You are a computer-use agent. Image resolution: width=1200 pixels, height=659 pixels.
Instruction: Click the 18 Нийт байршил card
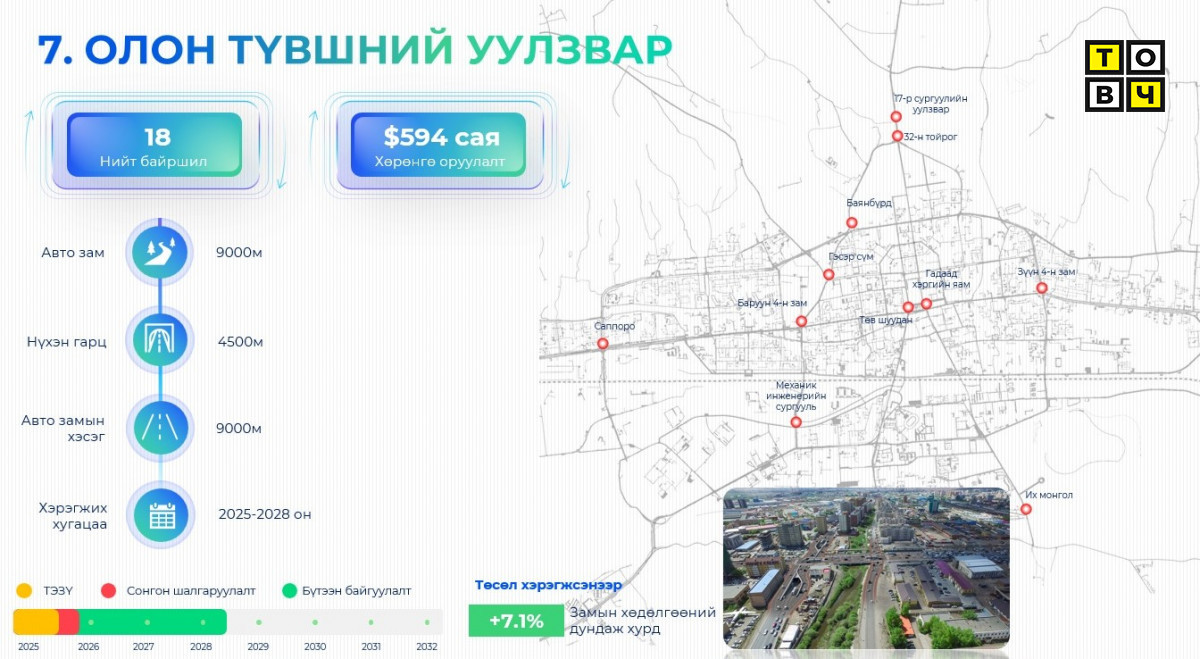pos(155,145)
